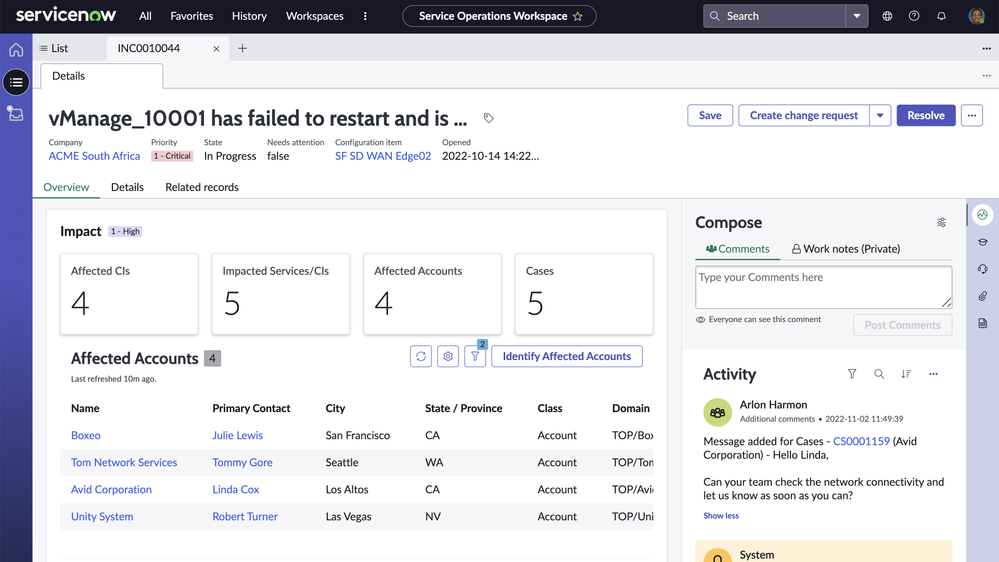Image resolution: width=999 pixels, height=562 pixels.
Task: Open the notifications bell icon
Action: 941,16
